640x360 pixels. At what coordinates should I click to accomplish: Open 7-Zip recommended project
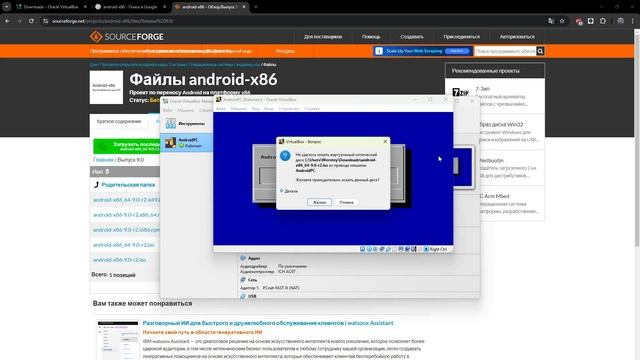tap(482, 89)
